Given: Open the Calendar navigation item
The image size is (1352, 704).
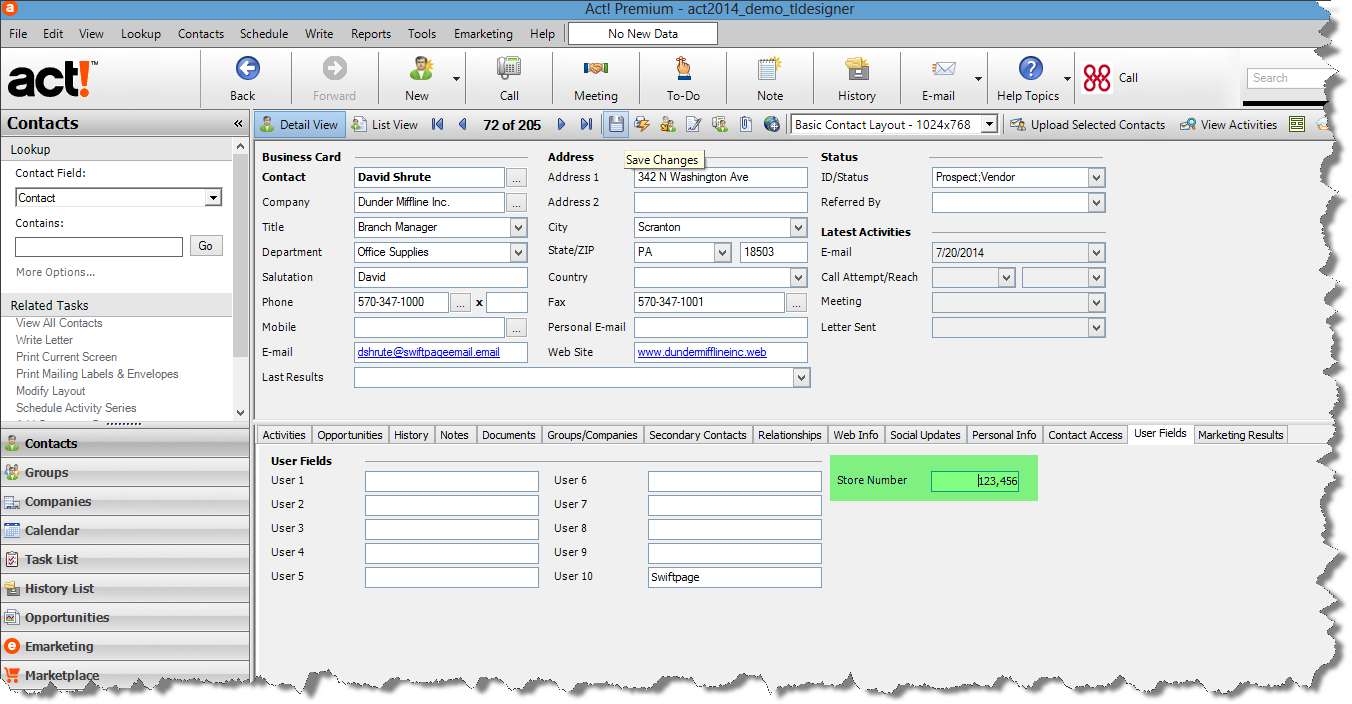Looking at the screenshot, I should click(x=125, y=531).
